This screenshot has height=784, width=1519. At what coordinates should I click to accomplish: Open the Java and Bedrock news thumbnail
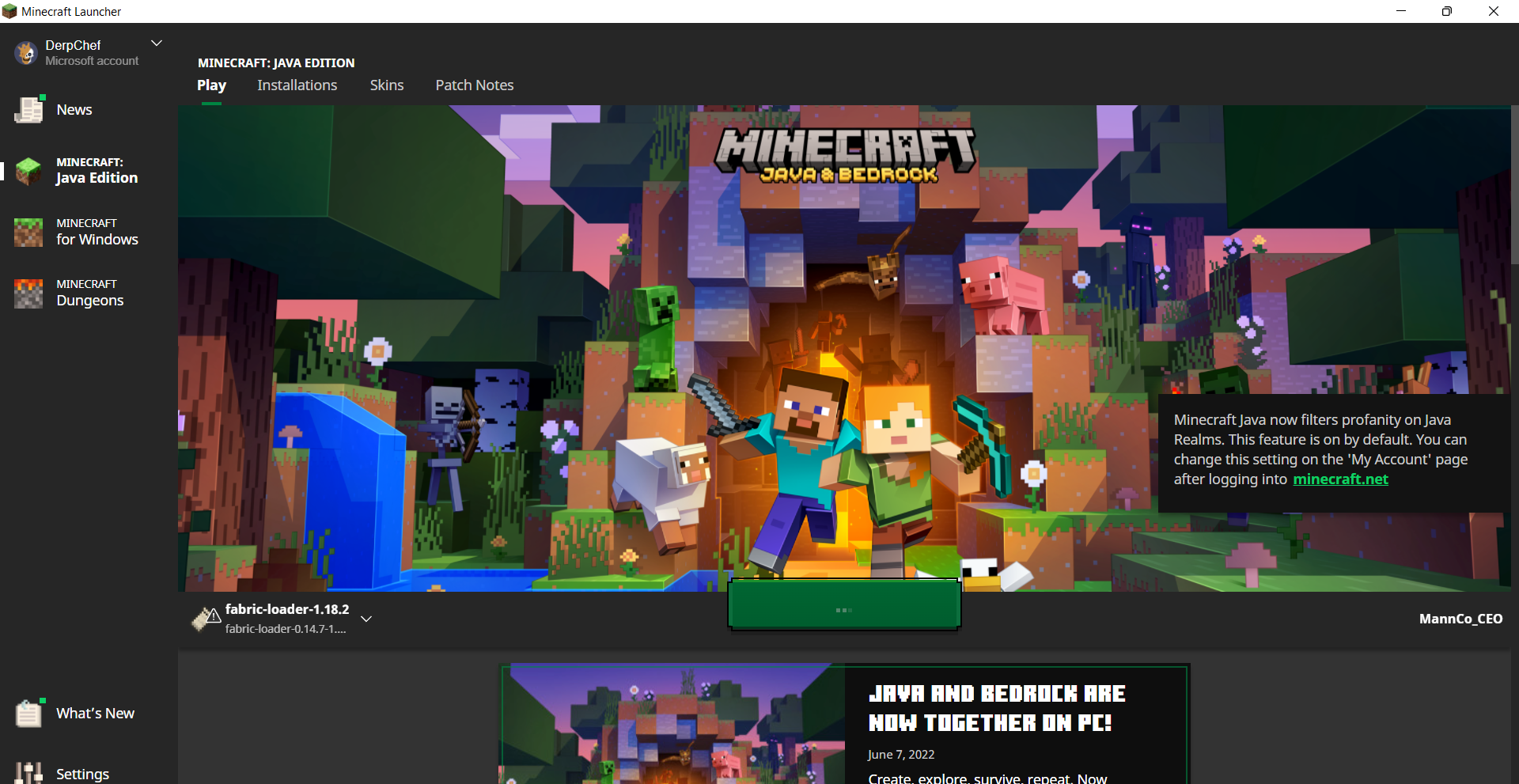[x=672, y=724]
